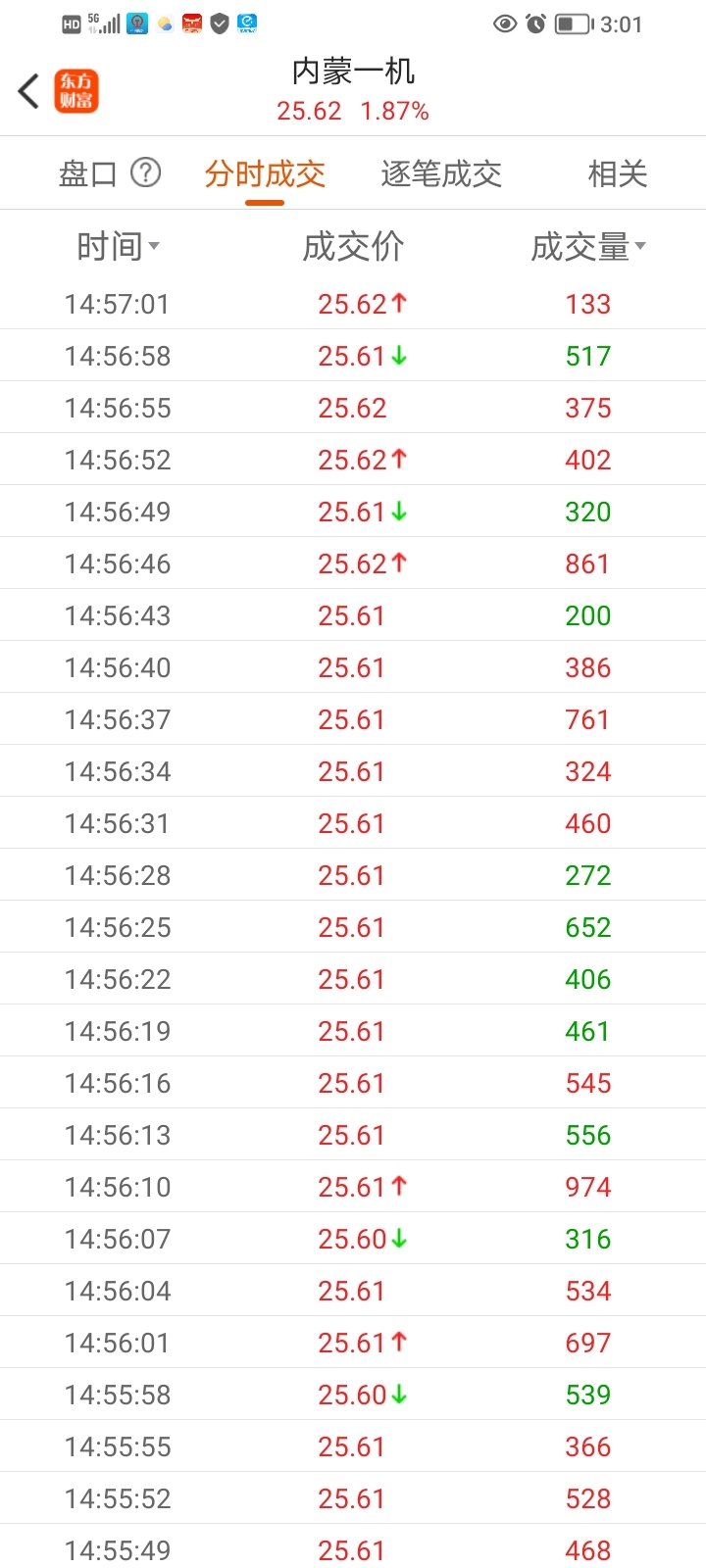Open the 相关 tab

point(618,173)
